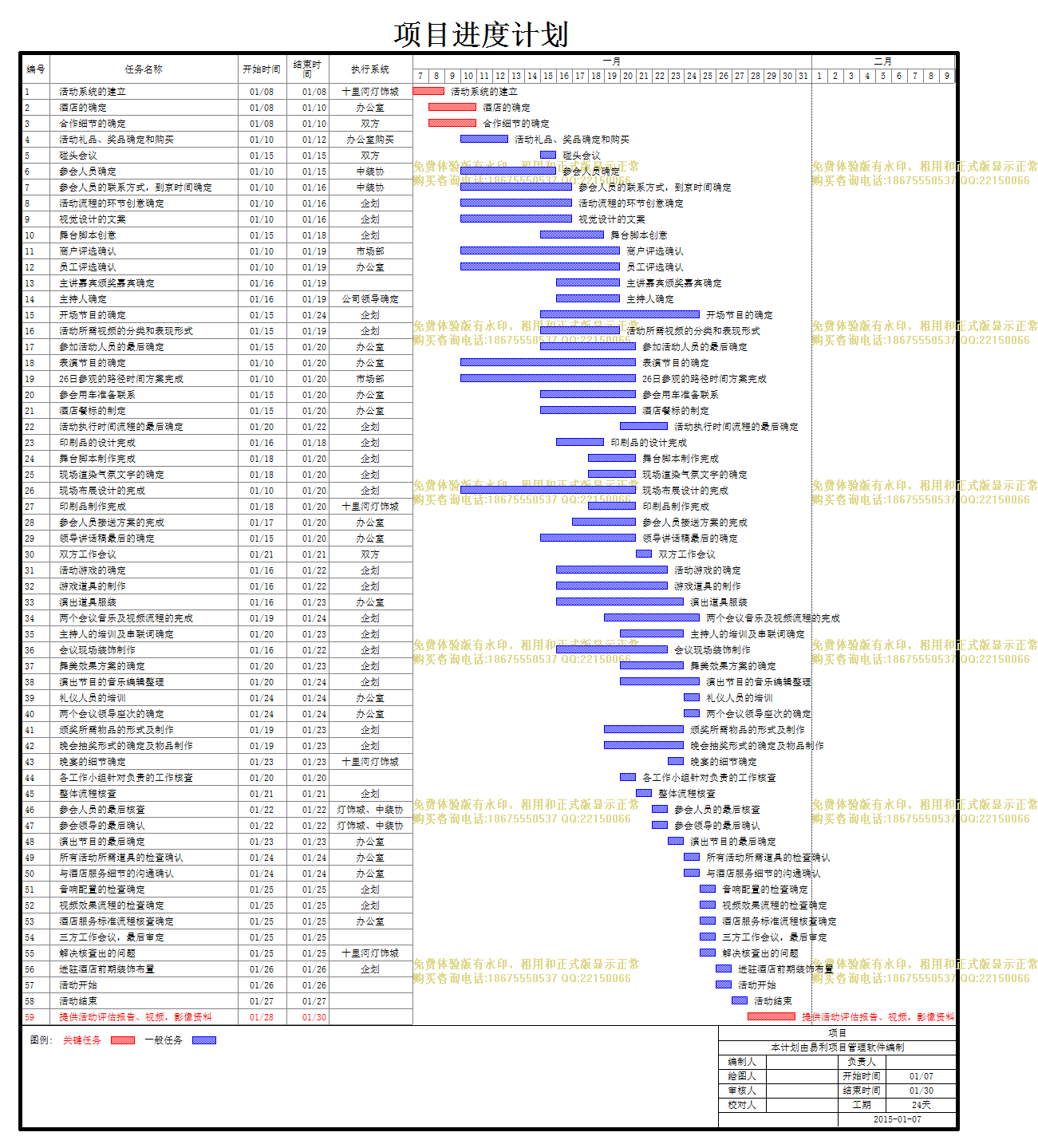1038x1148 pixels.
Task: Select the blue Gantt bar for 商户评选确认
Action: (x=540, y=251)
